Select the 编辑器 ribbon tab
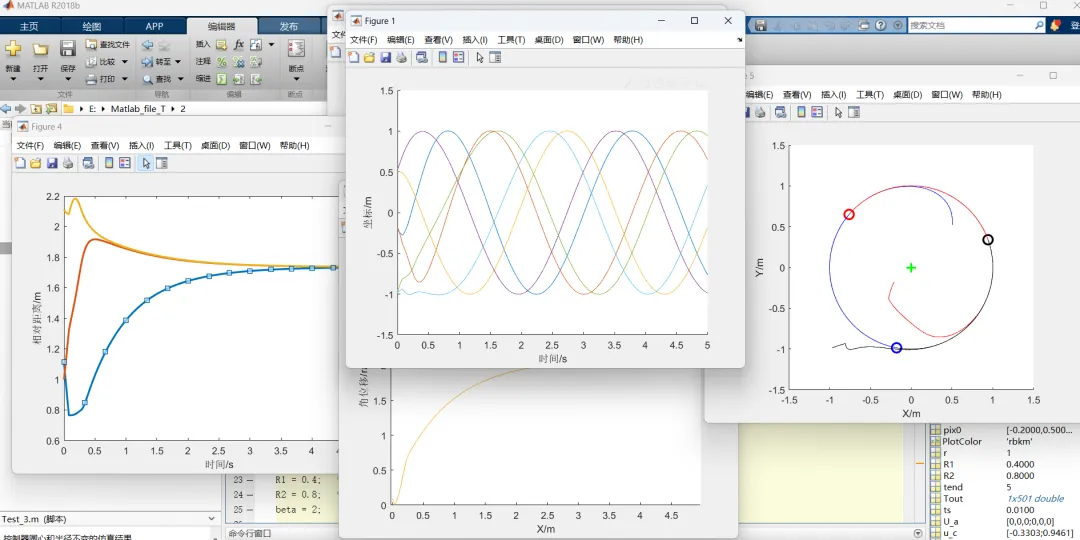This screenshot has width=1080, height=540. point(222,27)
